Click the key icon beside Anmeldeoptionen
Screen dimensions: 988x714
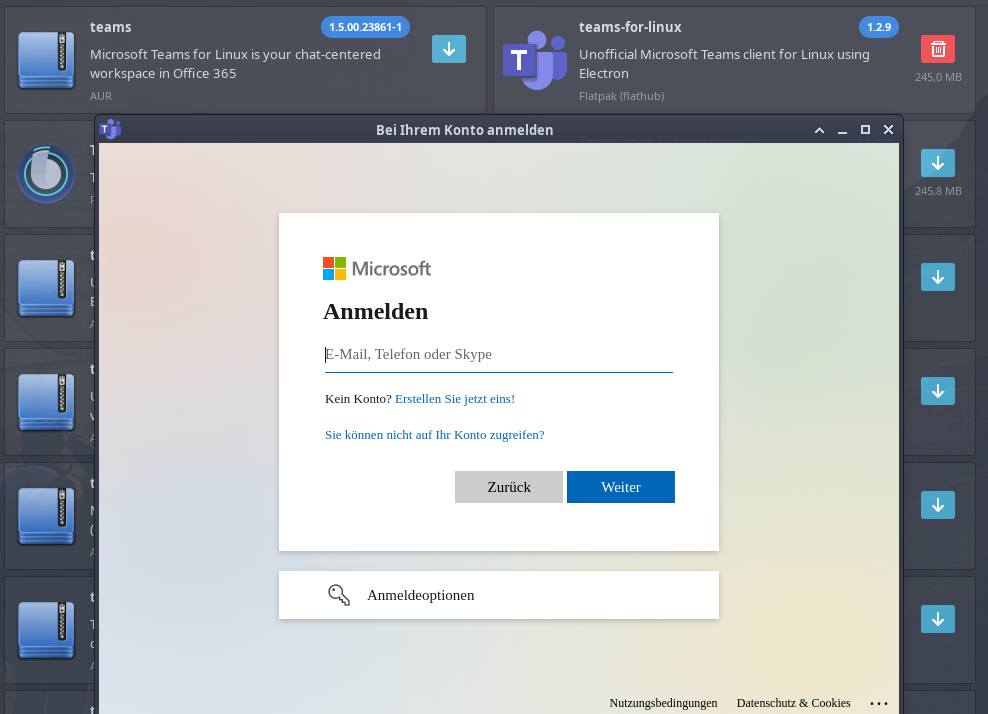(338, 595)
